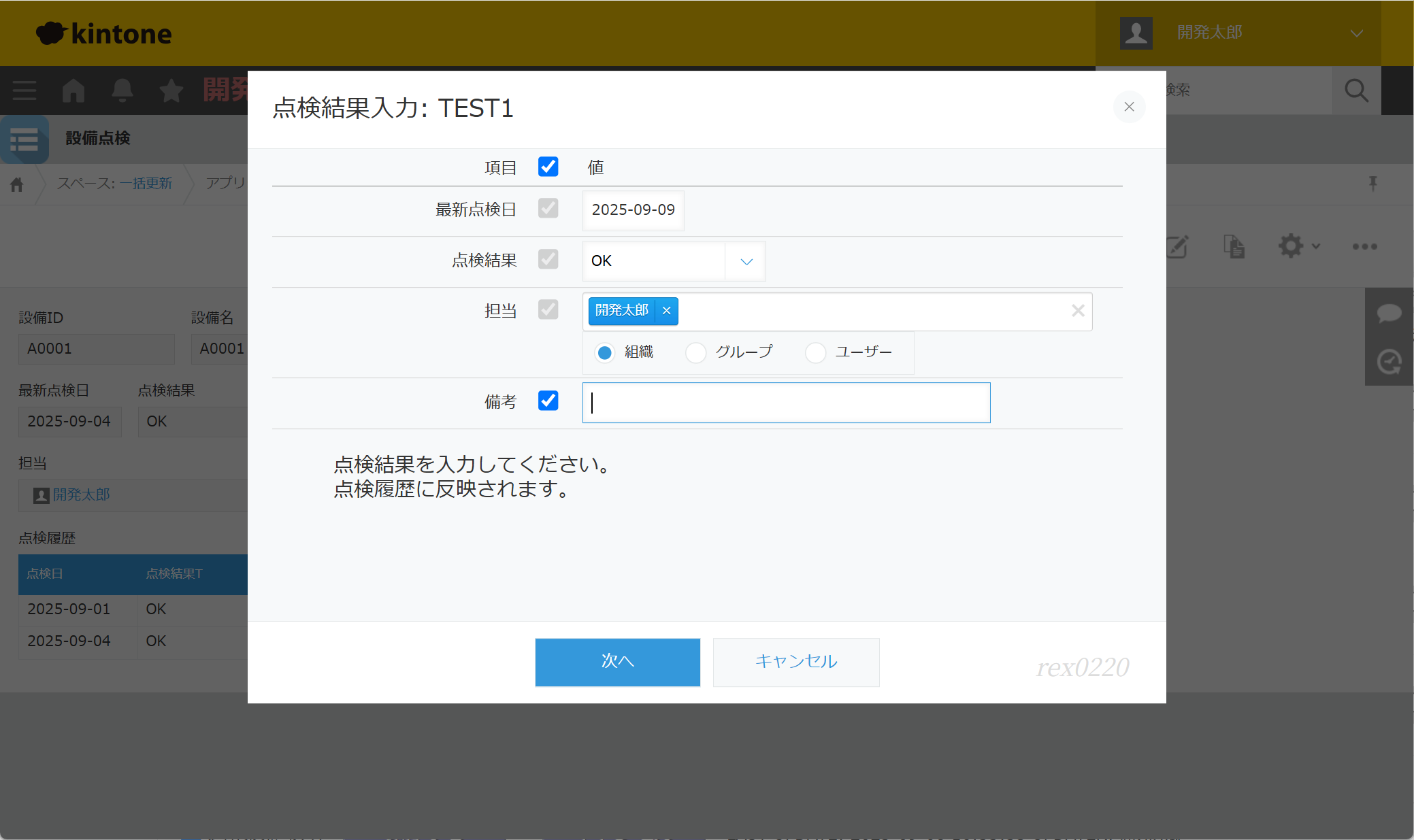Viewport: 1414px width, 840px height.
Task: Open the app settings gear icon
Action: pyautogui.click(x=1291, y=246)
